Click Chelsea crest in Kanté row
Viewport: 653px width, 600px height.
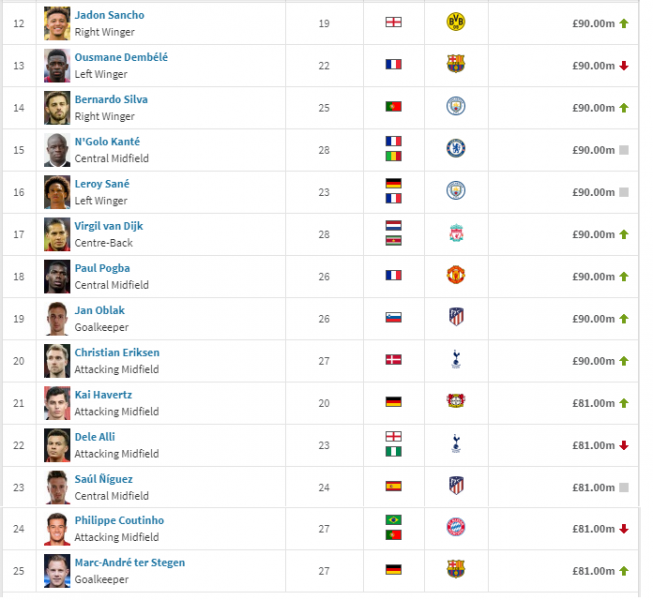(456, 150)
